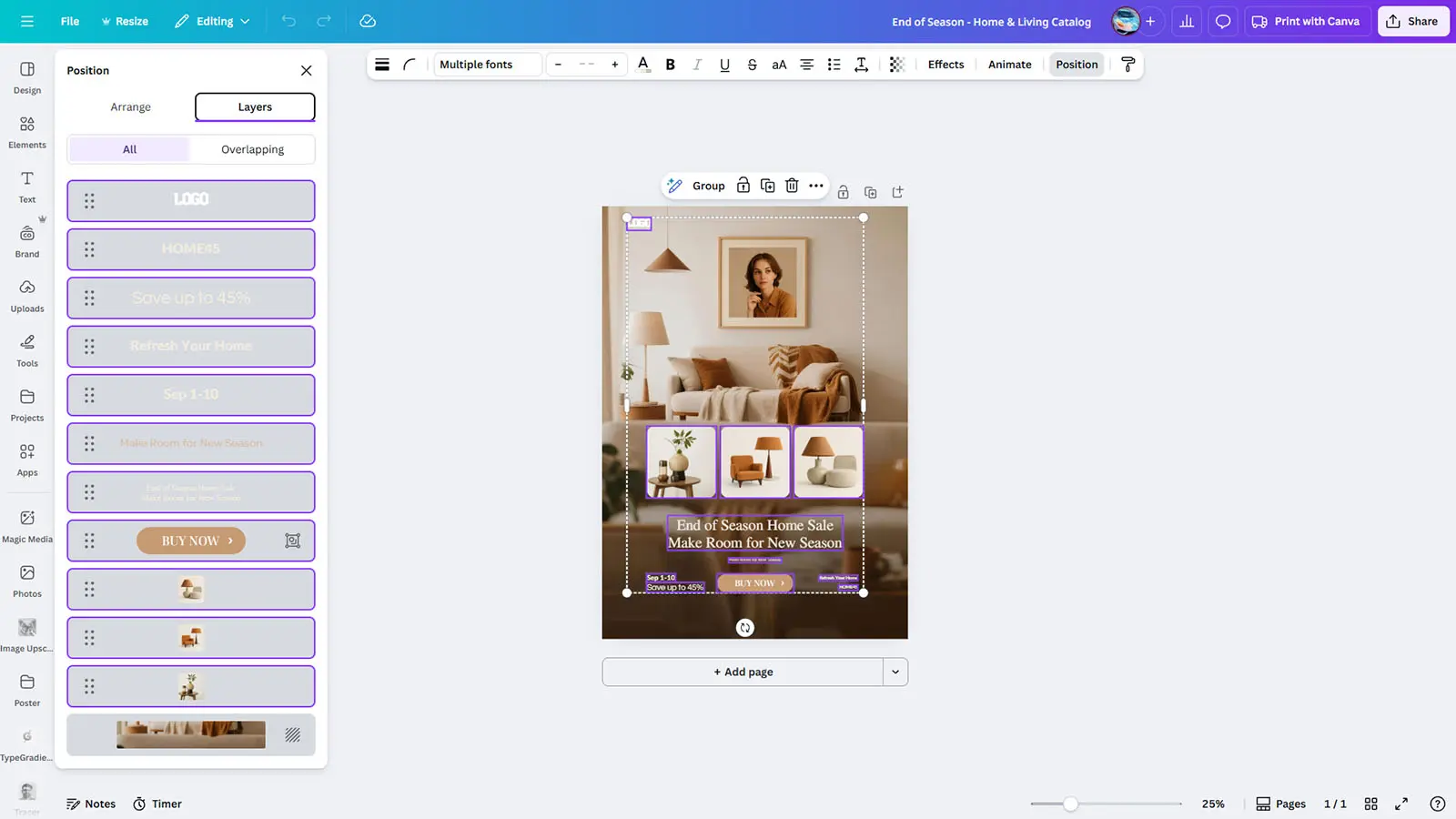
Task: Apply underline formatting to text
Action: pyautogui.click(x=724, y=65)
